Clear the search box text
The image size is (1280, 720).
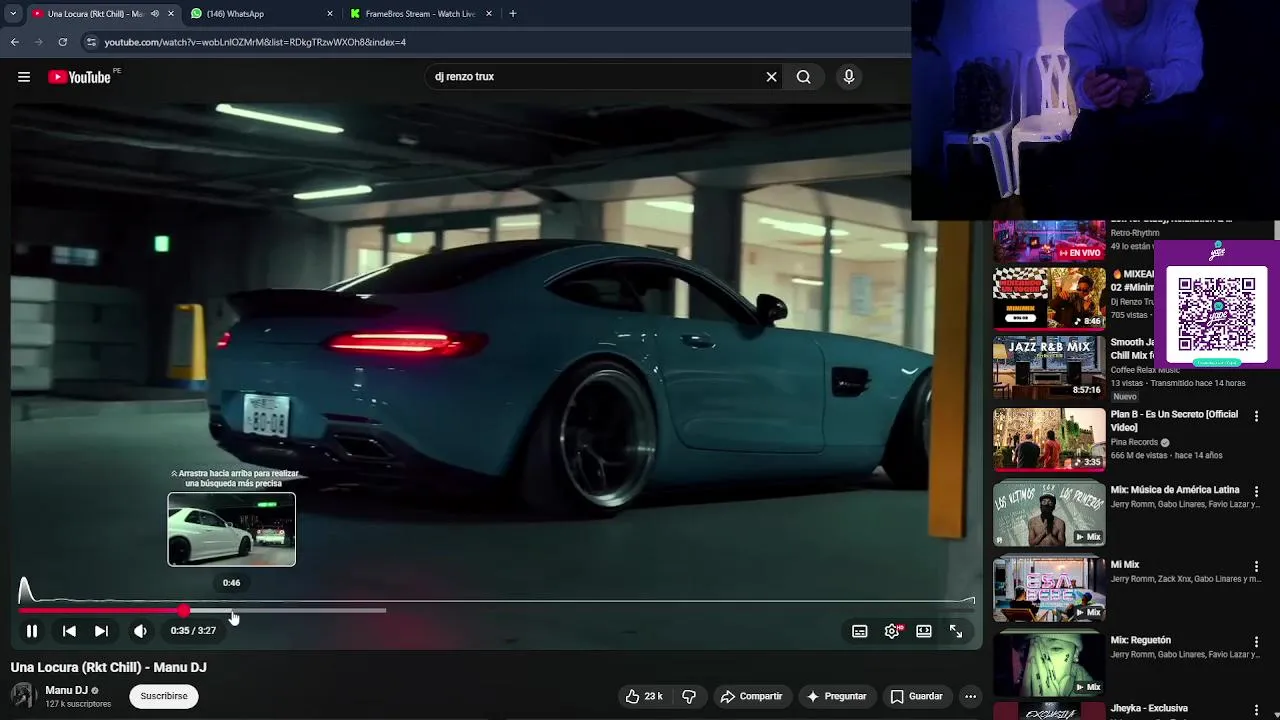point(771,77)
